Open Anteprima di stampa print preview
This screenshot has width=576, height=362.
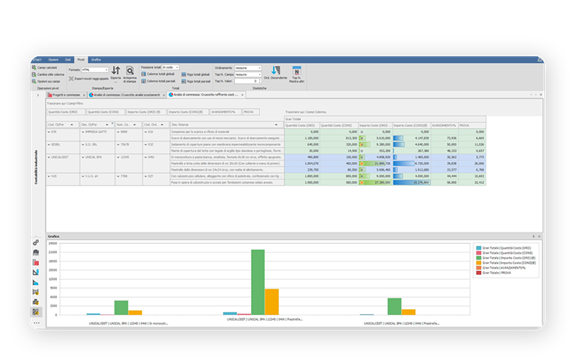(130, 75)
